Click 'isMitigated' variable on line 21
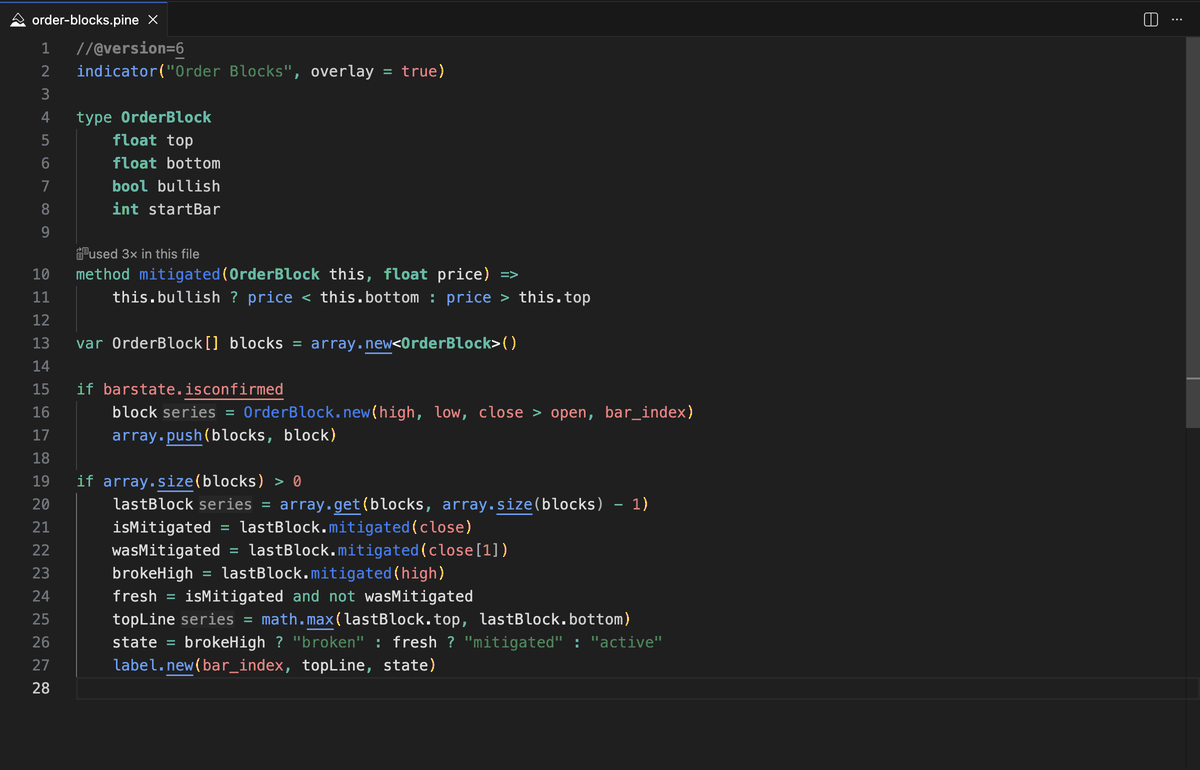This screenshot has height=770, width=1200. pos(162,527)
